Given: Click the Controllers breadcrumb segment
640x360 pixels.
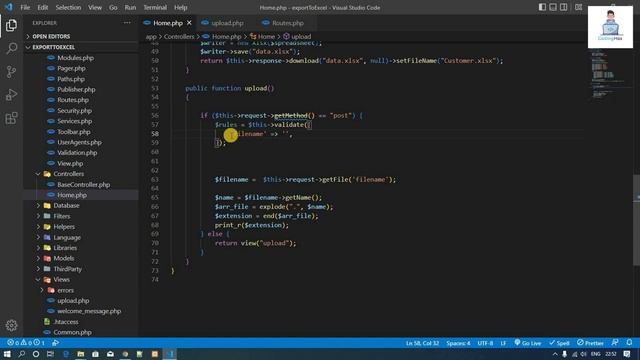Looking at the screenshot, I should pos(179,36).
